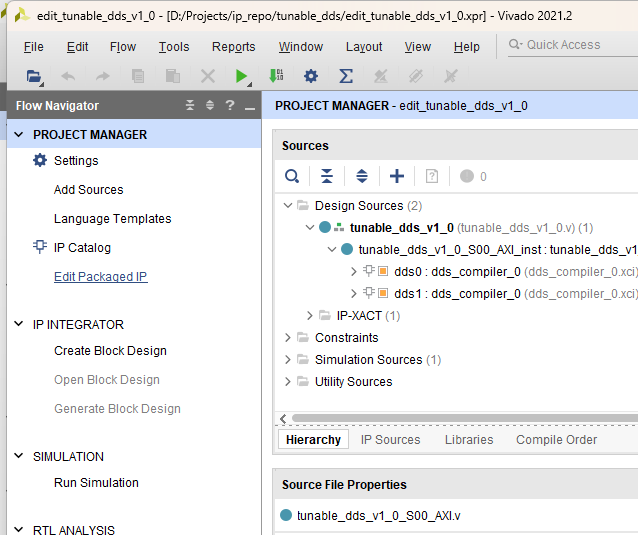This screenshot has height=535, width=638.
Task: Click the scroll-left arrow in Sources
Action: 283,418
